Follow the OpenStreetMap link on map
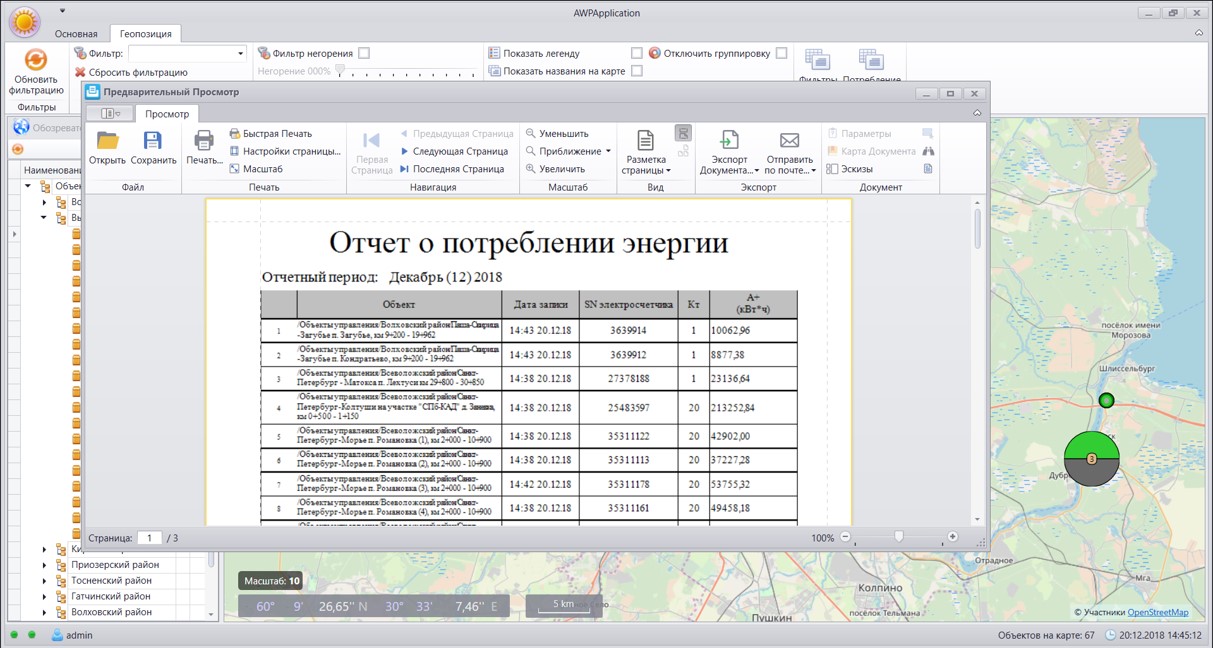1213x648 pixels. tap(1158, 612)
